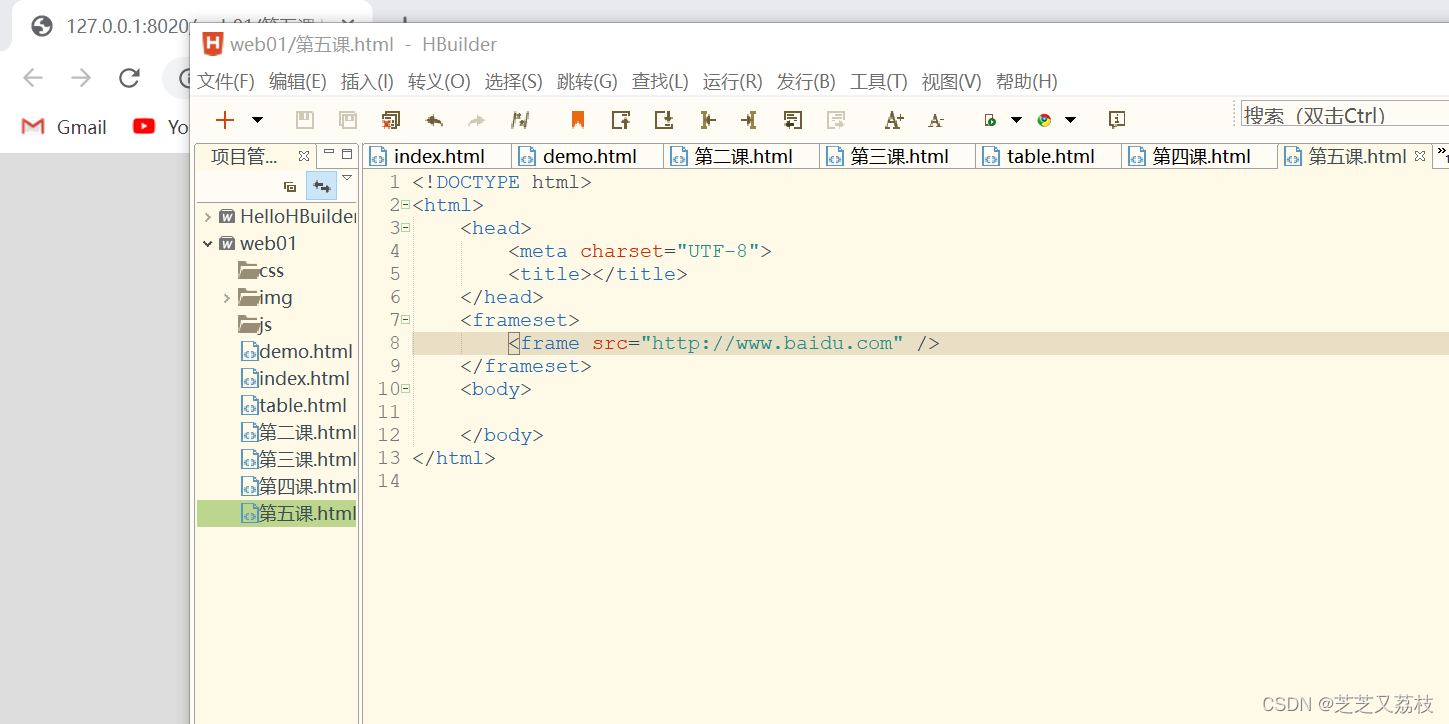
Task: Click the Undo arrow icon
Action: pos(434,120)
